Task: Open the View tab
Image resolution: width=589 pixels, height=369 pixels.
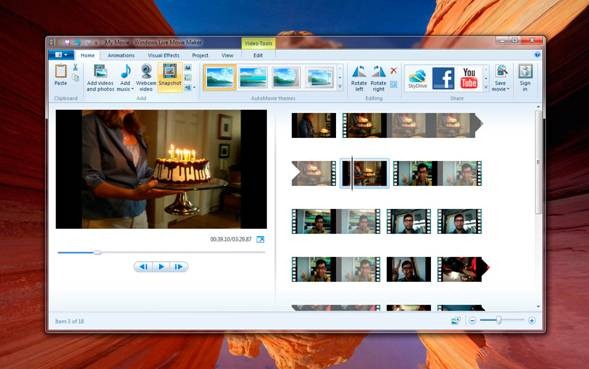Action: tap(227, 55)
